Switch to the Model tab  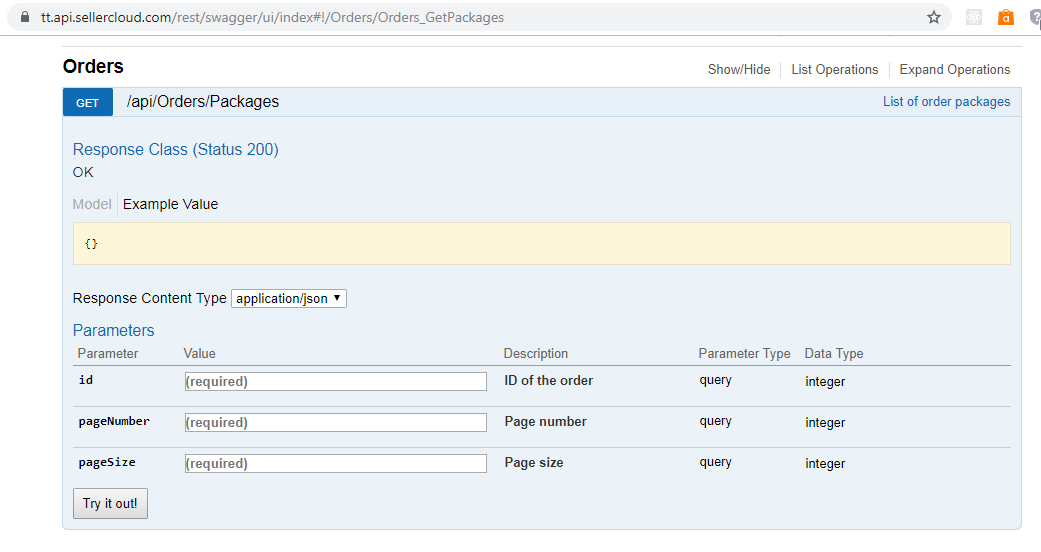[x=92, y=204]
